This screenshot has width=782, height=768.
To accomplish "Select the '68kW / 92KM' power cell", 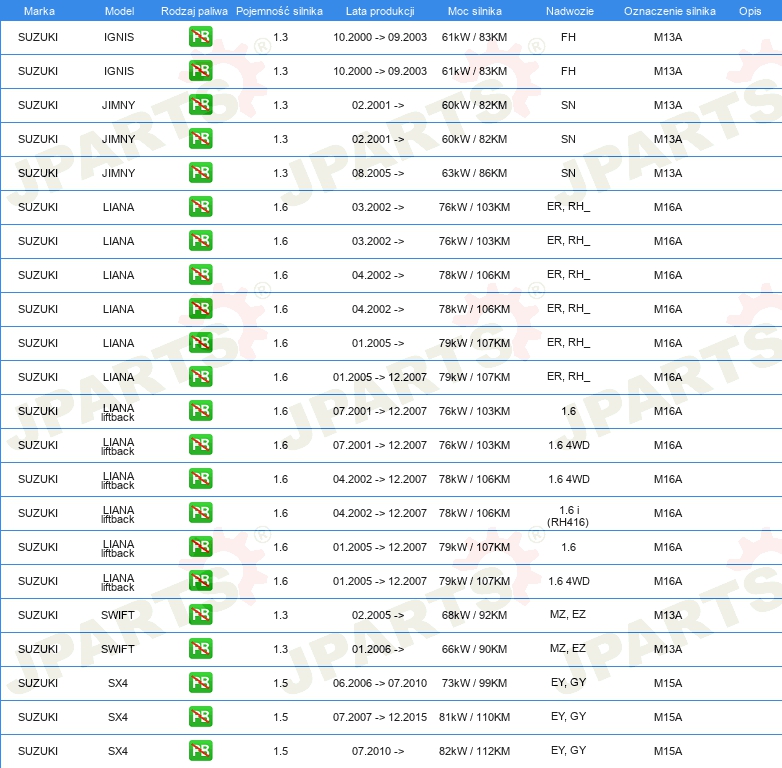I will (x=474, y=615).
